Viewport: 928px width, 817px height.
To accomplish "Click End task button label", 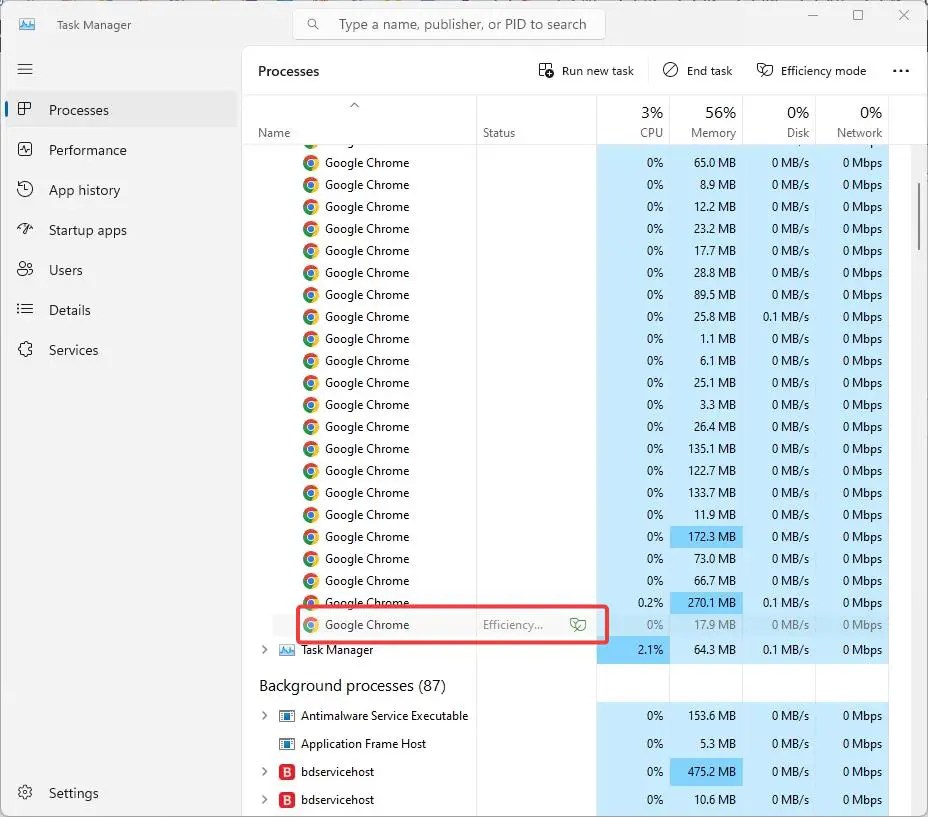I will pos(709,71).
